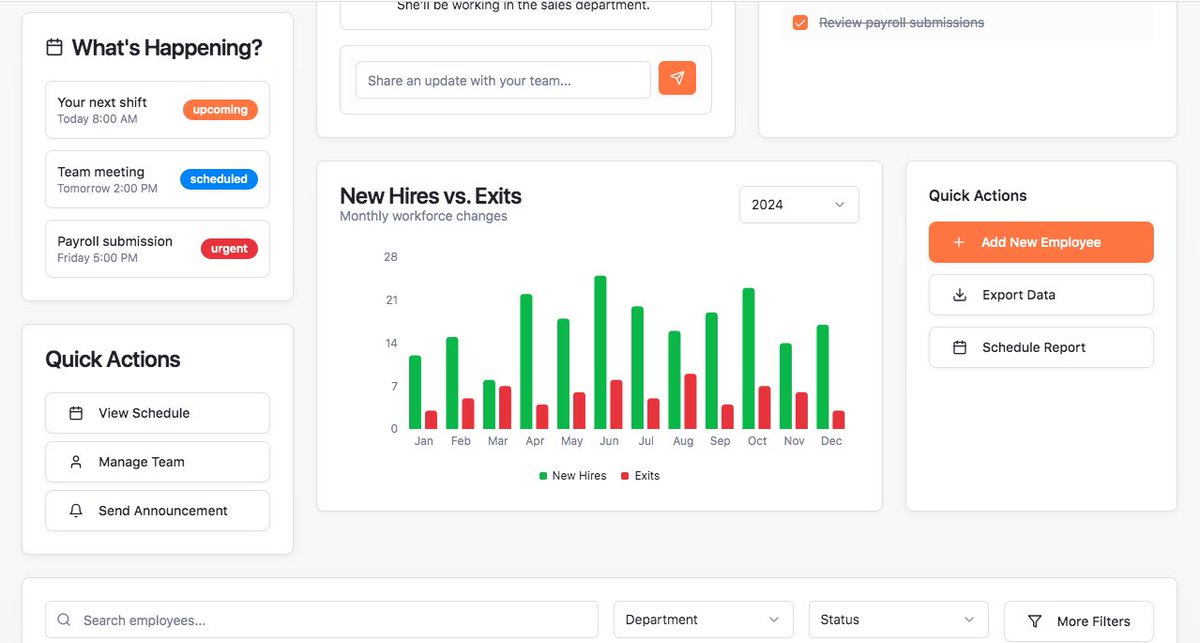This screenshot has width=1200, height=643.
Task: Click the person icon on Manage Team
Action: point(75,462)
